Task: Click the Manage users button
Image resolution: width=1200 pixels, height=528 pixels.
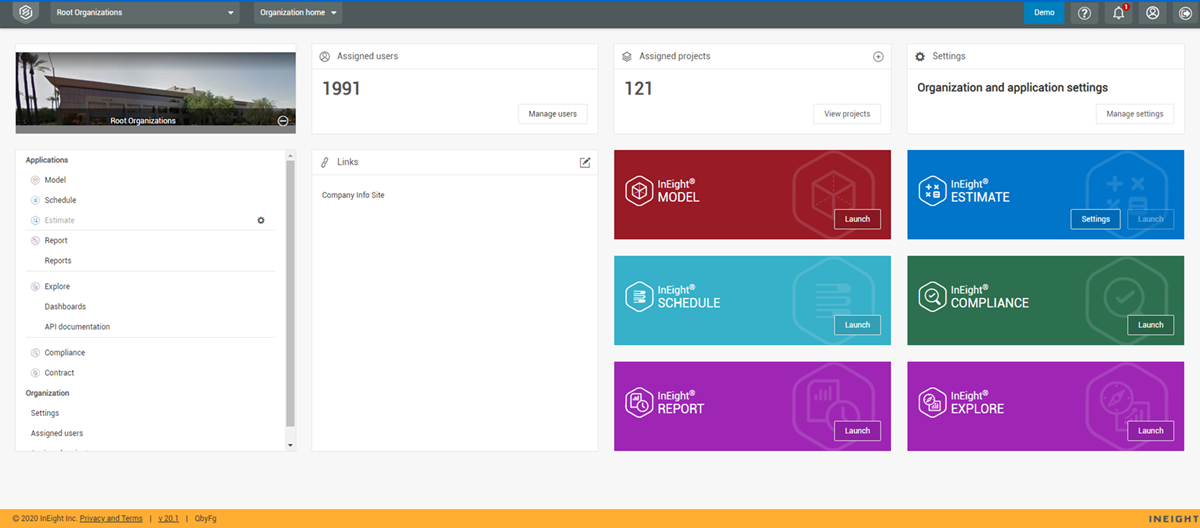Action: coord(553,114)
